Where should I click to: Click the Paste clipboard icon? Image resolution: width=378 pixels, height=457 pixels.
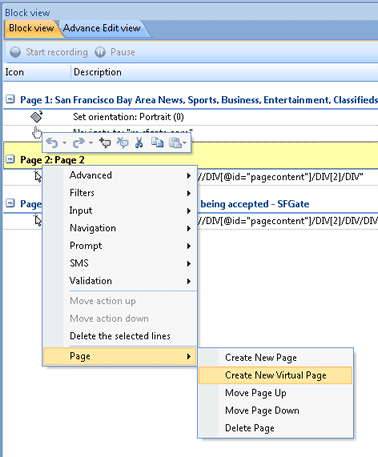click(x=175, y=143)
